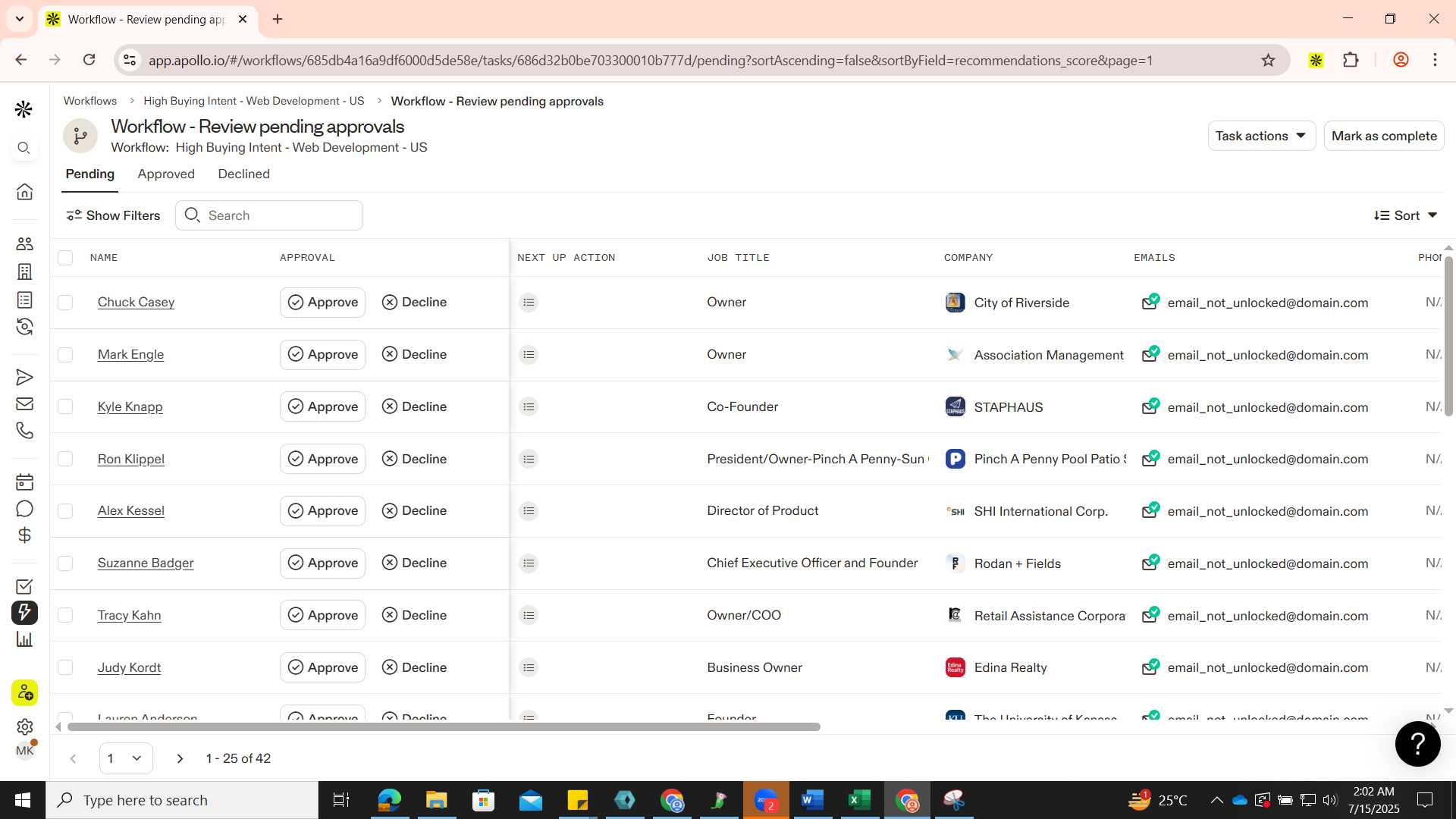Open Conversations chat bubble icon in sidebar
The width and height of the screenshot is (1456, 819).
[x=24, y=509]
